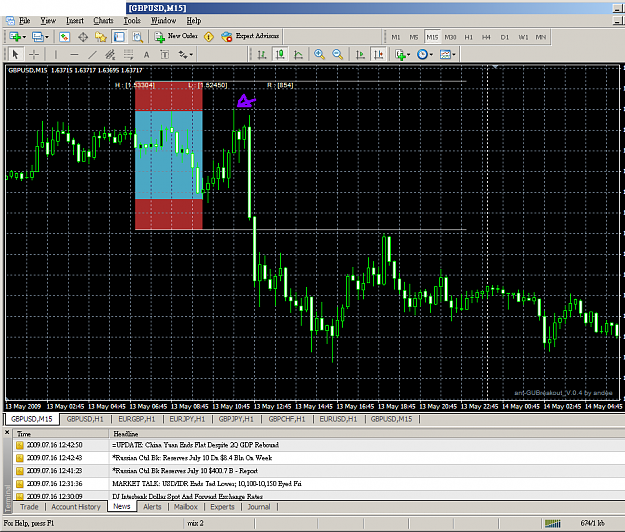
Task: Expand arrow next to Profiles icon
Action: (x=47, y=37)
